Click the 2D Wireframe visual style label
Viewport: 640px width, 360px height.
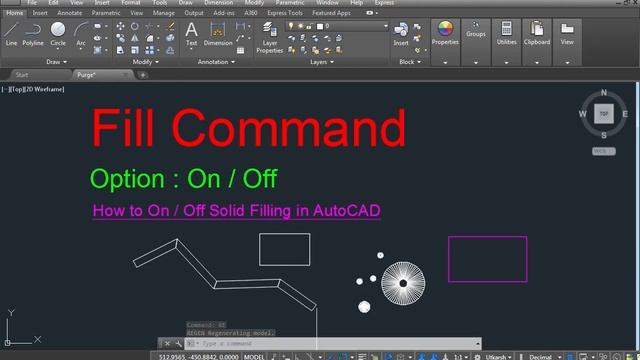(x=44, y=89)
